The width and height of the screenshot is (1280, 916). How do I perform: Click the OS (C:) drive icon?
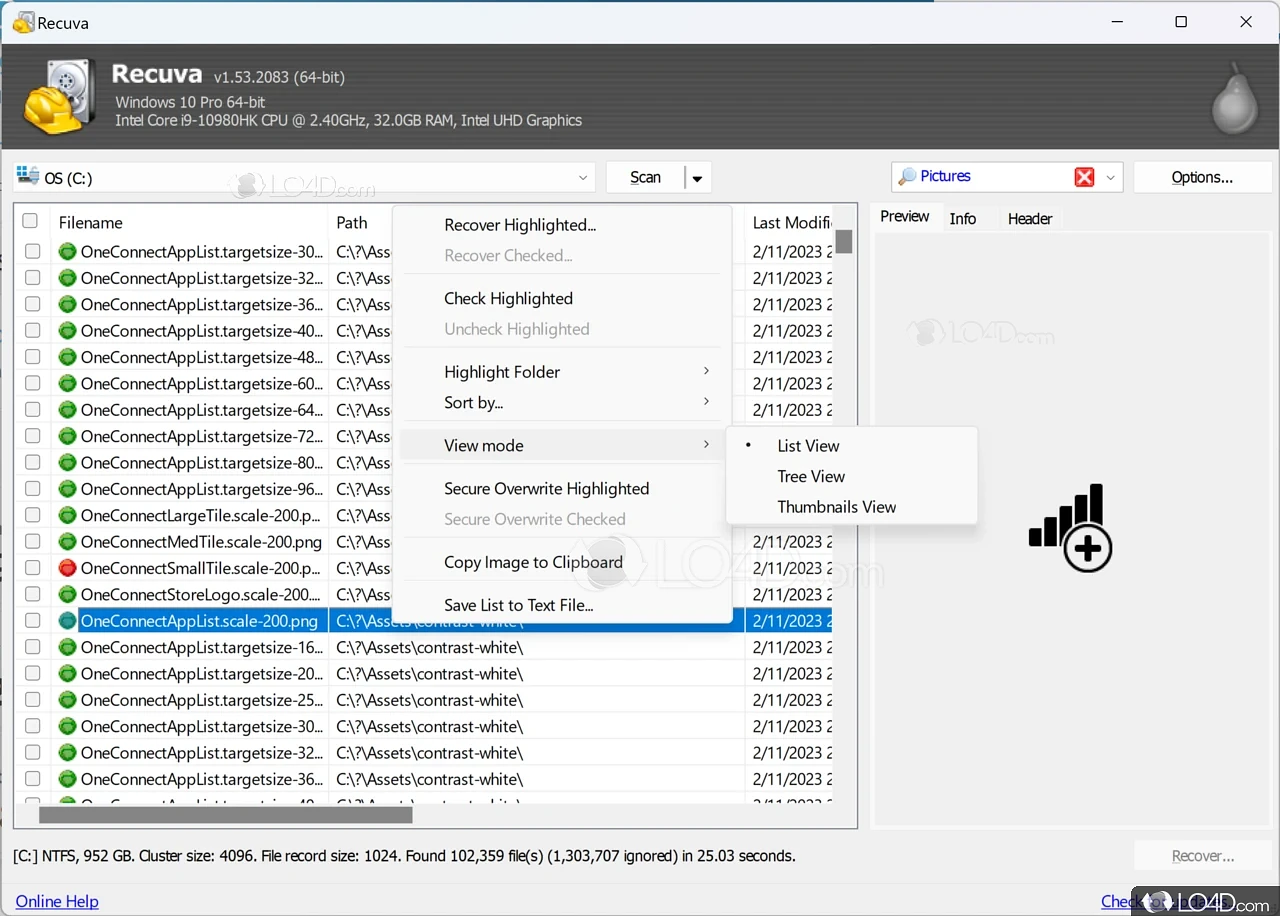pos(28,177)
